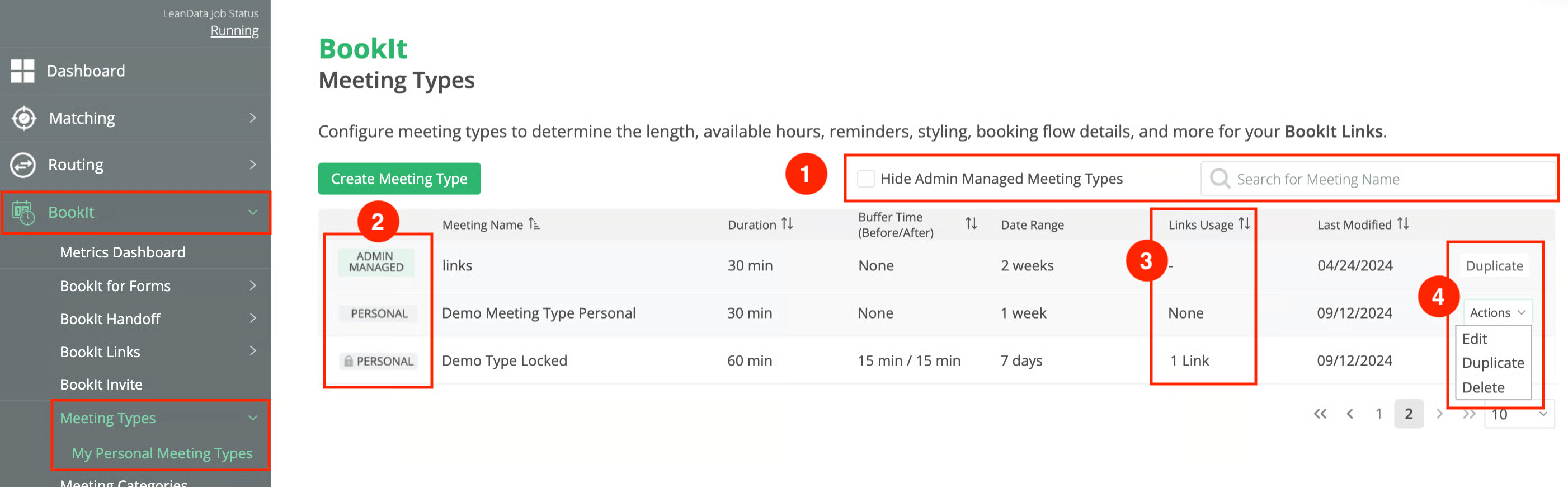Viewport: 1568px width, 487px height.
Task: Click the Matching target icon
Action: (x=23, y=118)
